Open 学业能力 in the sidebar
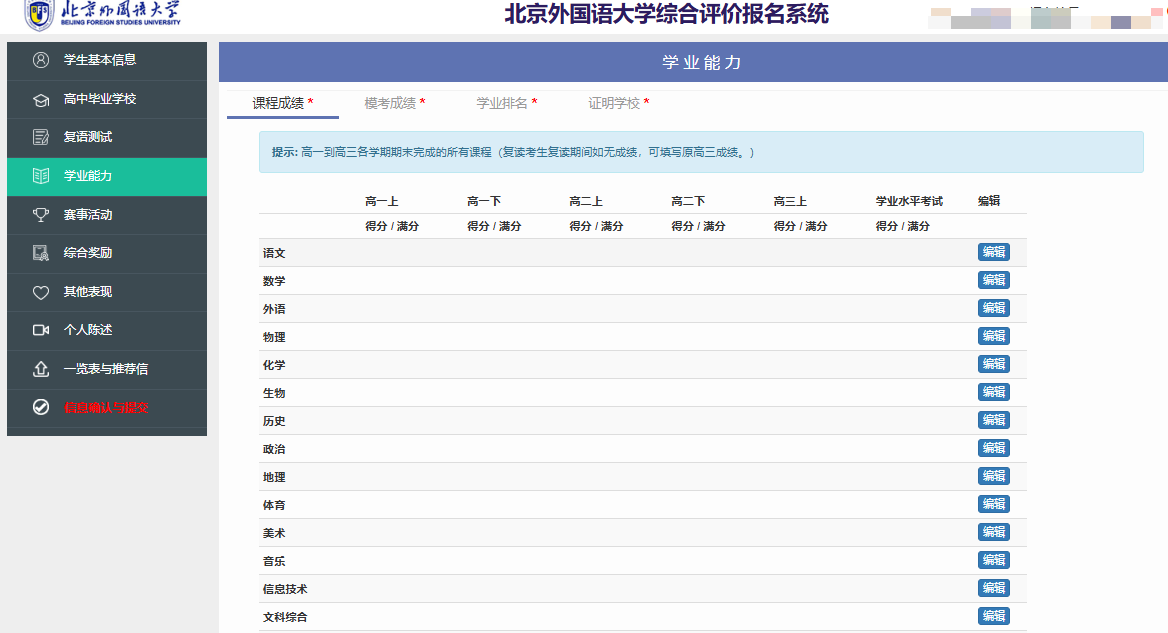Image resolution: width=1168 pixels, height=633 pixels. (88, 176)
